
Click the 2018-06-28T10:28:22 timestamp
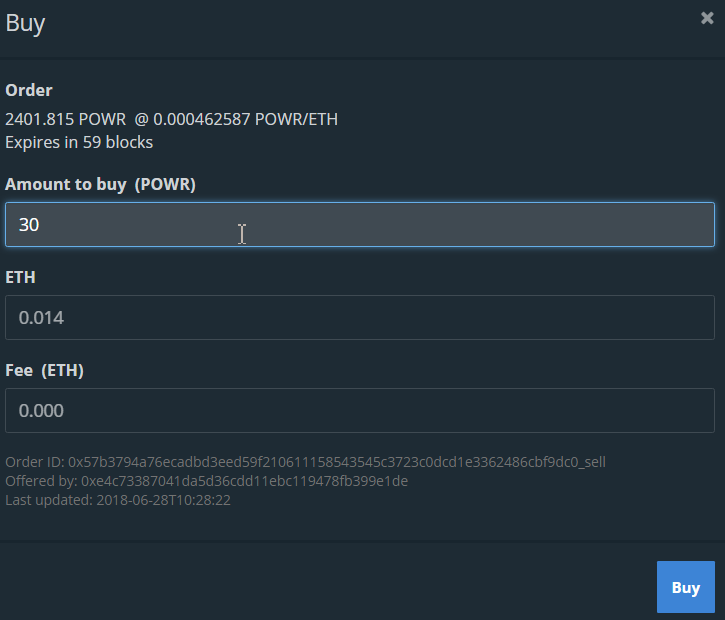click(x=163, y=500)
